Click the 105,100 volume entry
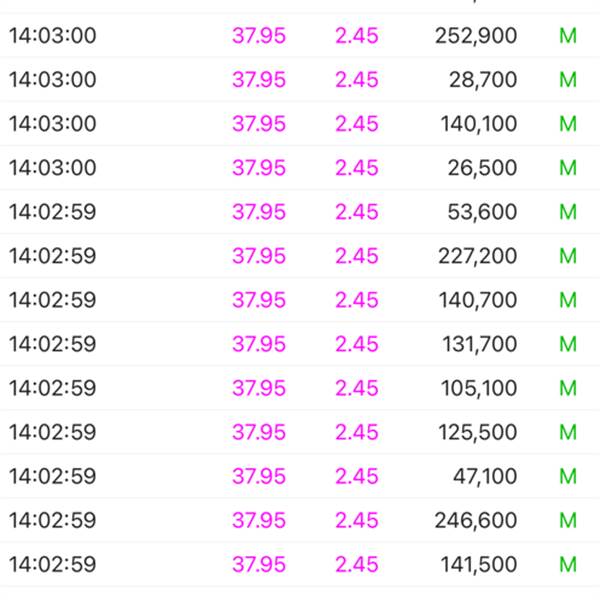Image resolution: width=600 pixels, height=600 pixels. 478,388
